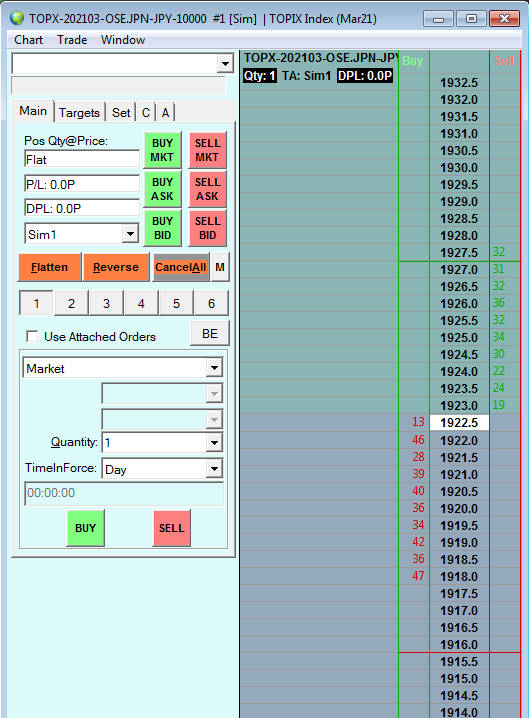Open the A tab
This screenshot has height=718, width=529.
point(165,113)
